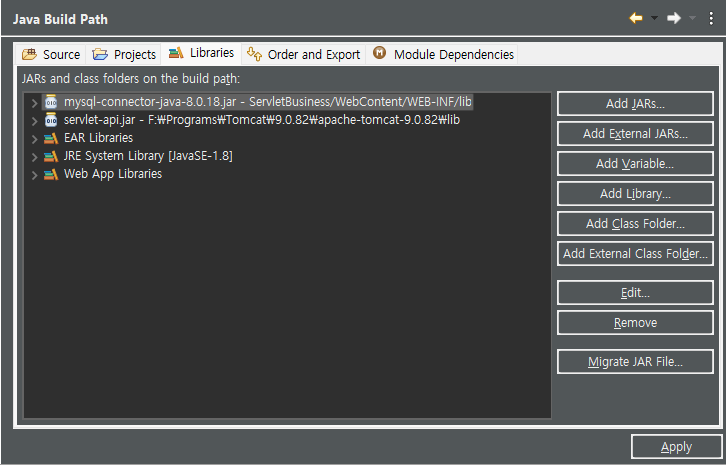The width and height of the screenshot is (726, 466).
Task: Select mysql-connector-java-8.0.18.jar row text
Action: pos(268,101)
